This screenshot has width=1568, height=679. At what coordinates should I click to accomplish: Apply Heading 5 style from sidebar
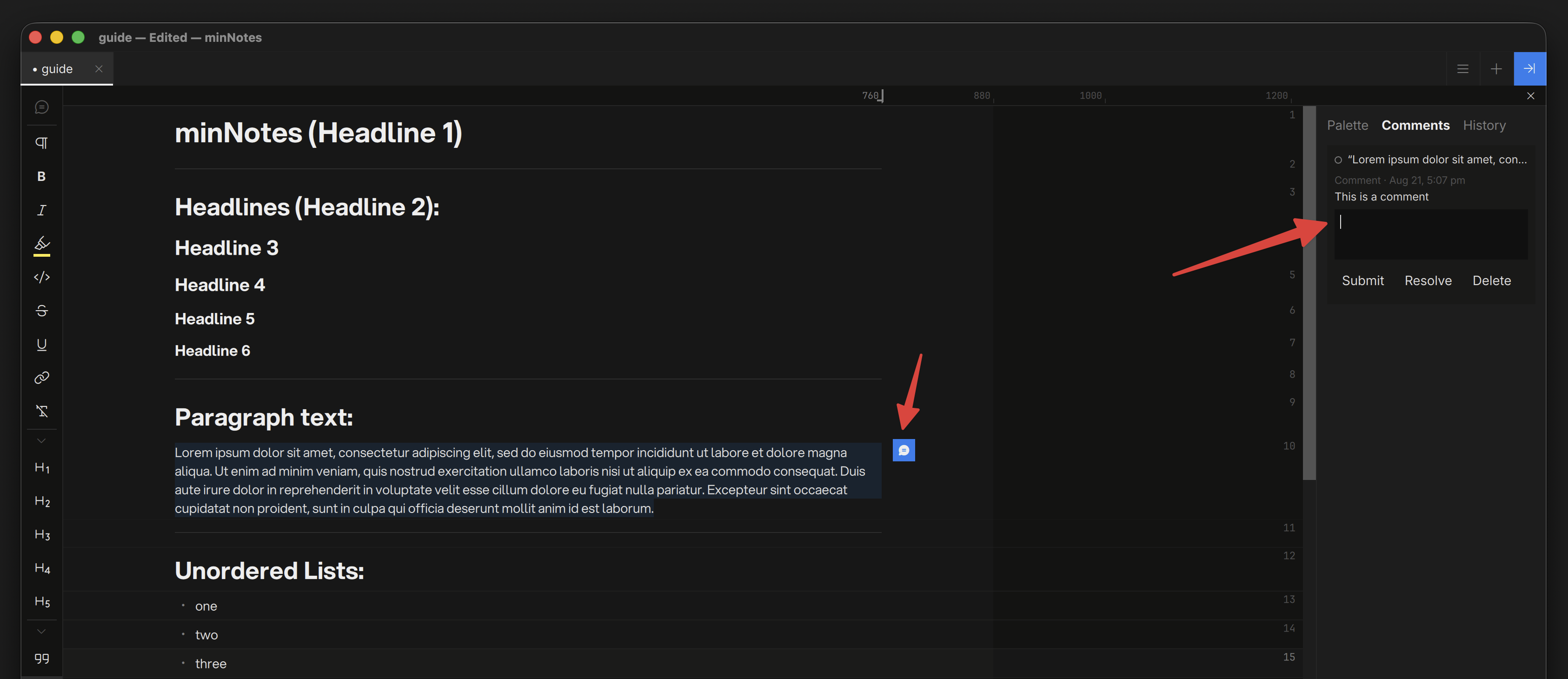41,602
